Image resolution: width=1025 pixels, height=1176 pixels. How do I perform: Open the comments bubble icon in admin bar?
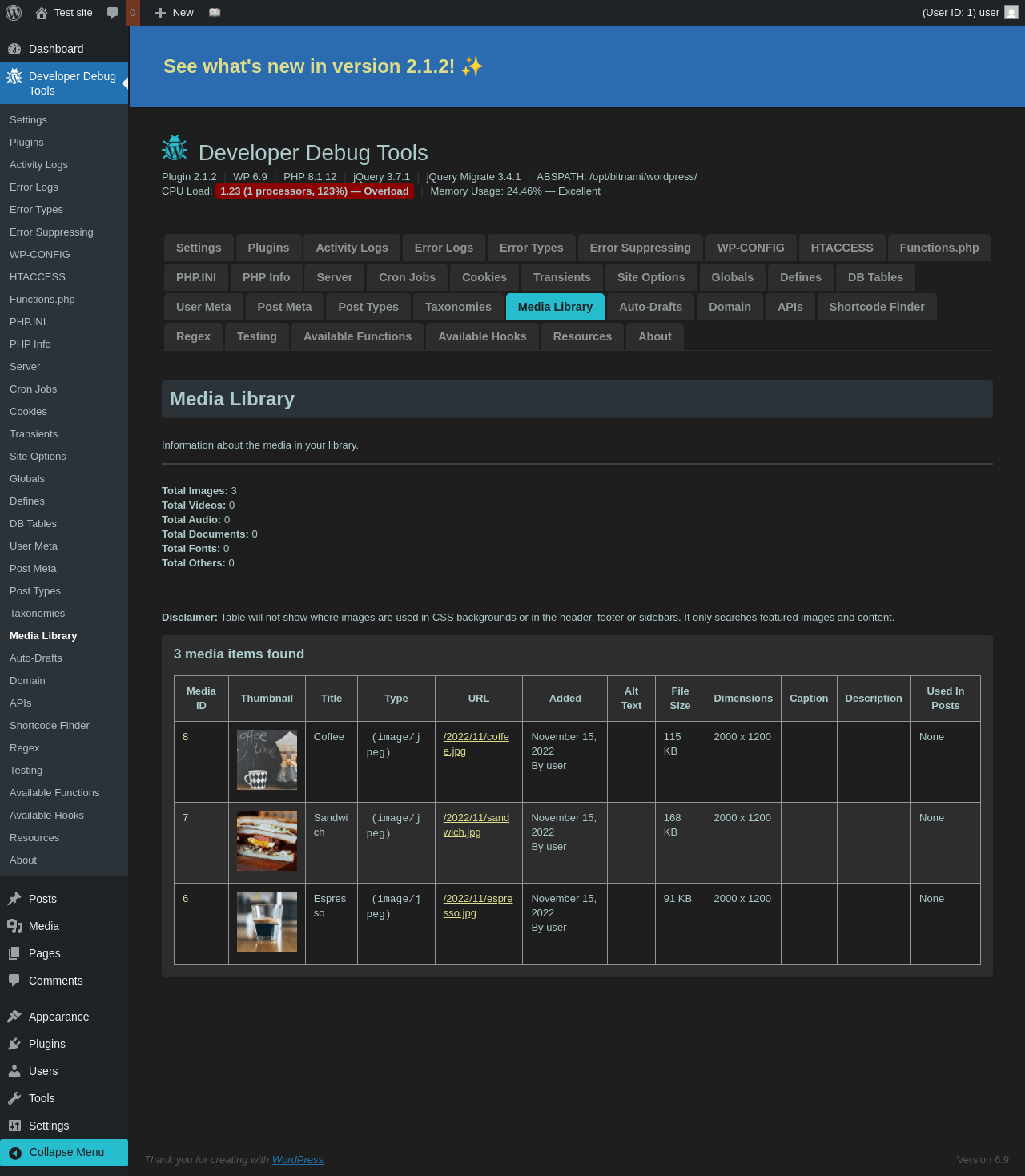point(113,13)
